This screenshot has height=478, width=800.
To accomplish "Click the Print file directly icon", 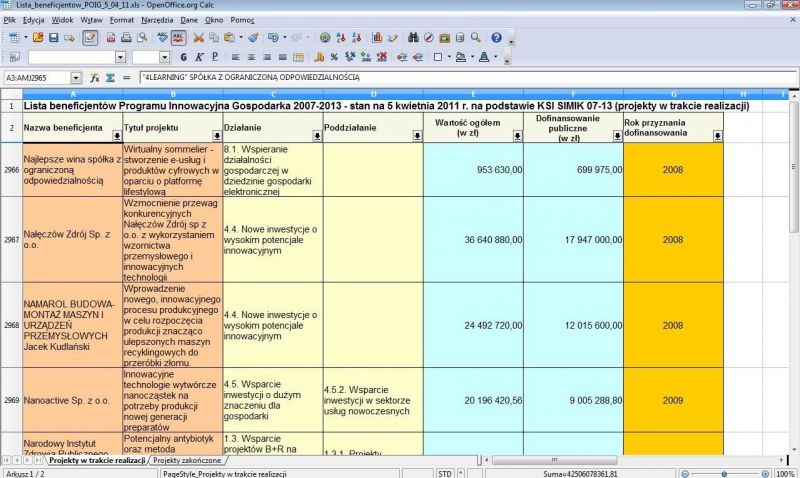I will pyautogui.click(x=126, y=38).
